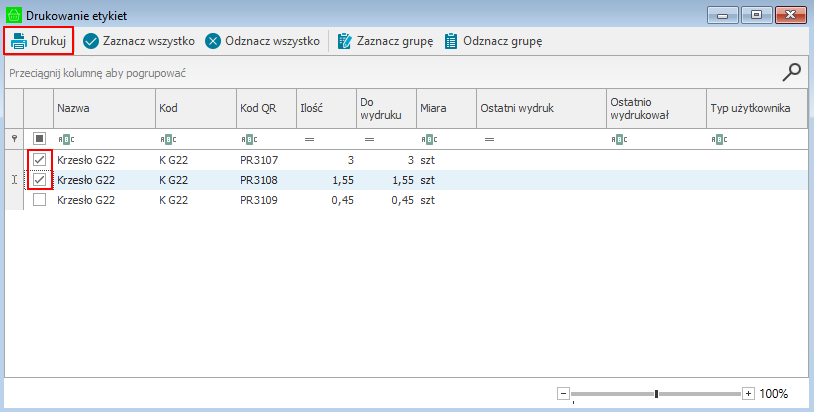Image resolution: width=814 pixels, height=412 pixels.
Task: Uncheck the PR3107 row checkbox
Action: click(40, 160)
